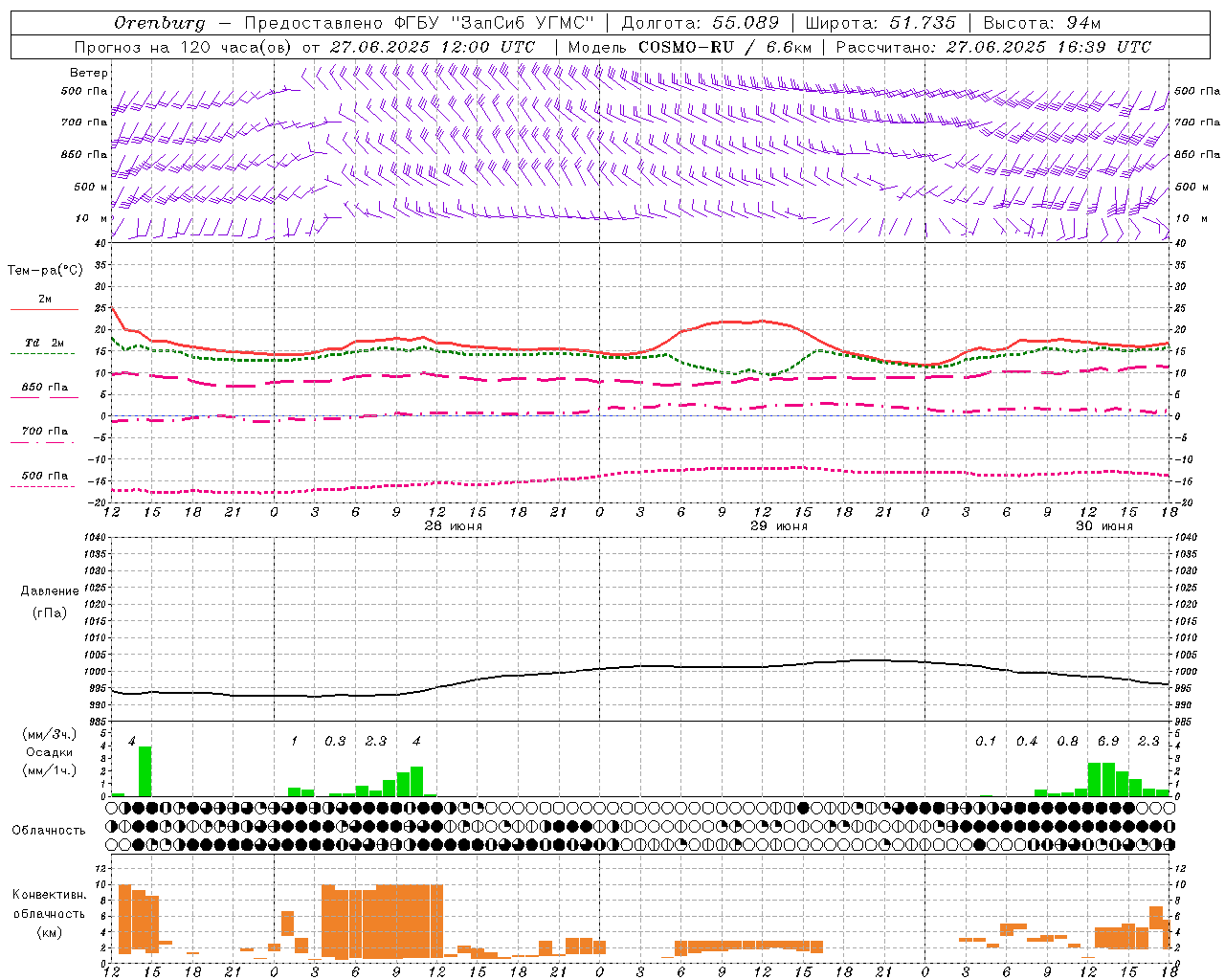Click the green dashed Td 2м legend line
Viewport: 1225px width, 980px height.
pyautogui.click(x=42, y=353)
